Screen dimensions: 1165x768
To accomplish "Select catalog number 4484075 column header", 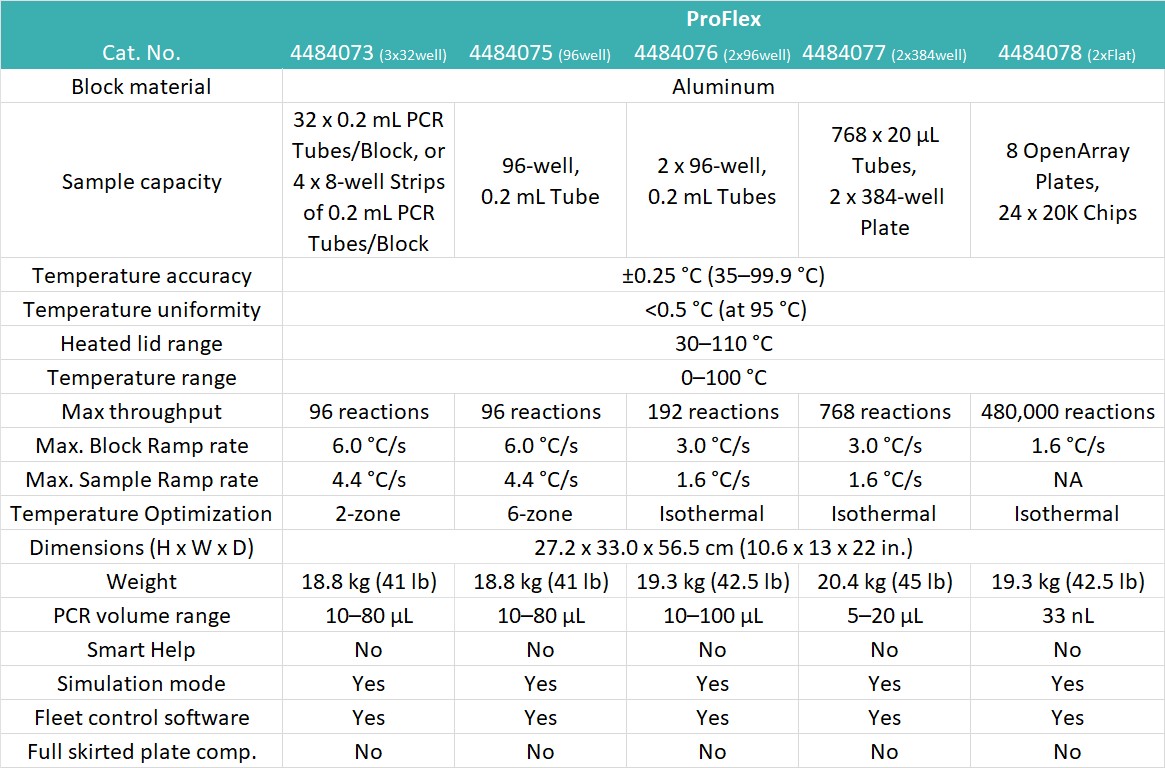I will (540, 53).
